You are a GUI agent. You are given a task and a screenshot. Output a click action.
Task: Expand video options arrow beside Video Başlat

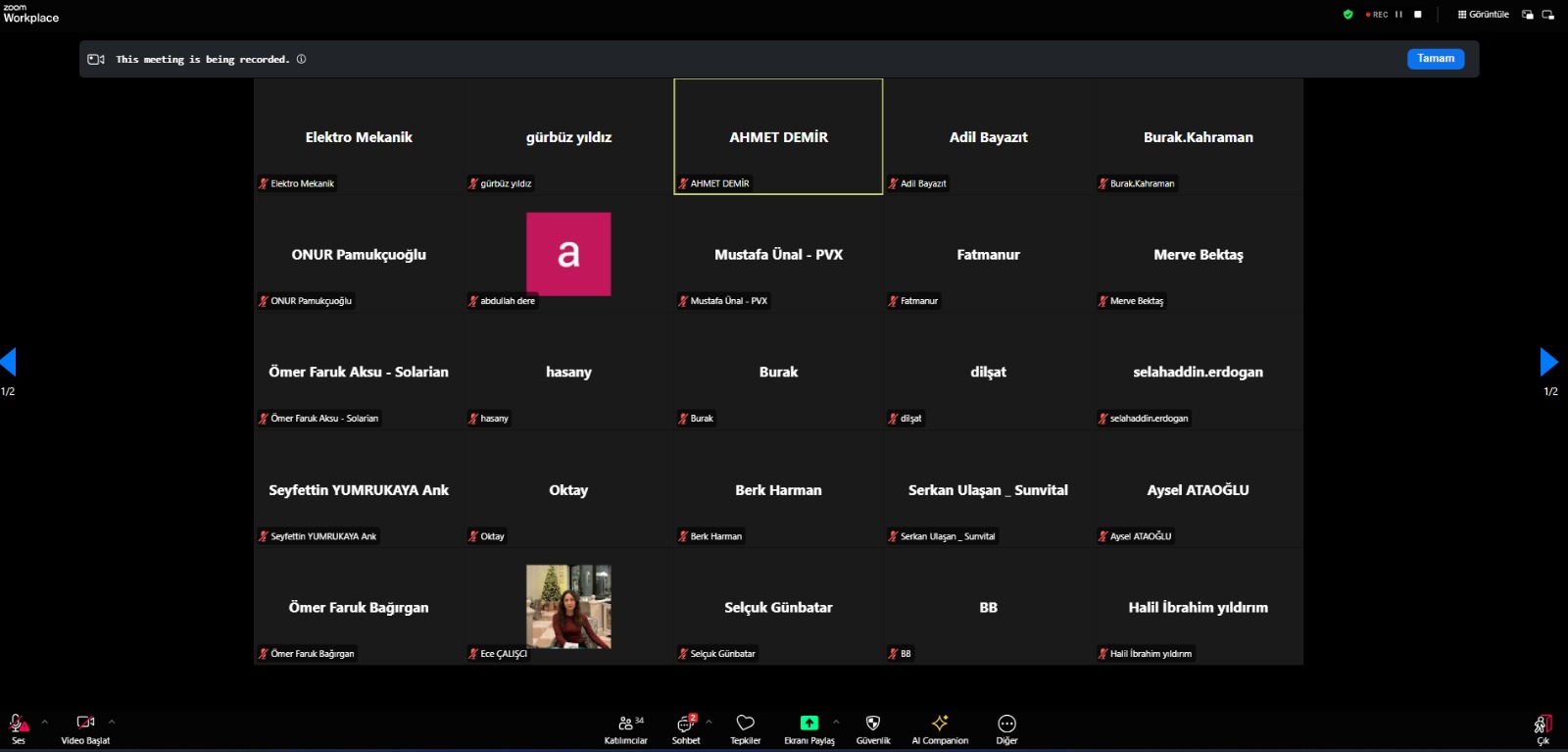coord(112,722)
